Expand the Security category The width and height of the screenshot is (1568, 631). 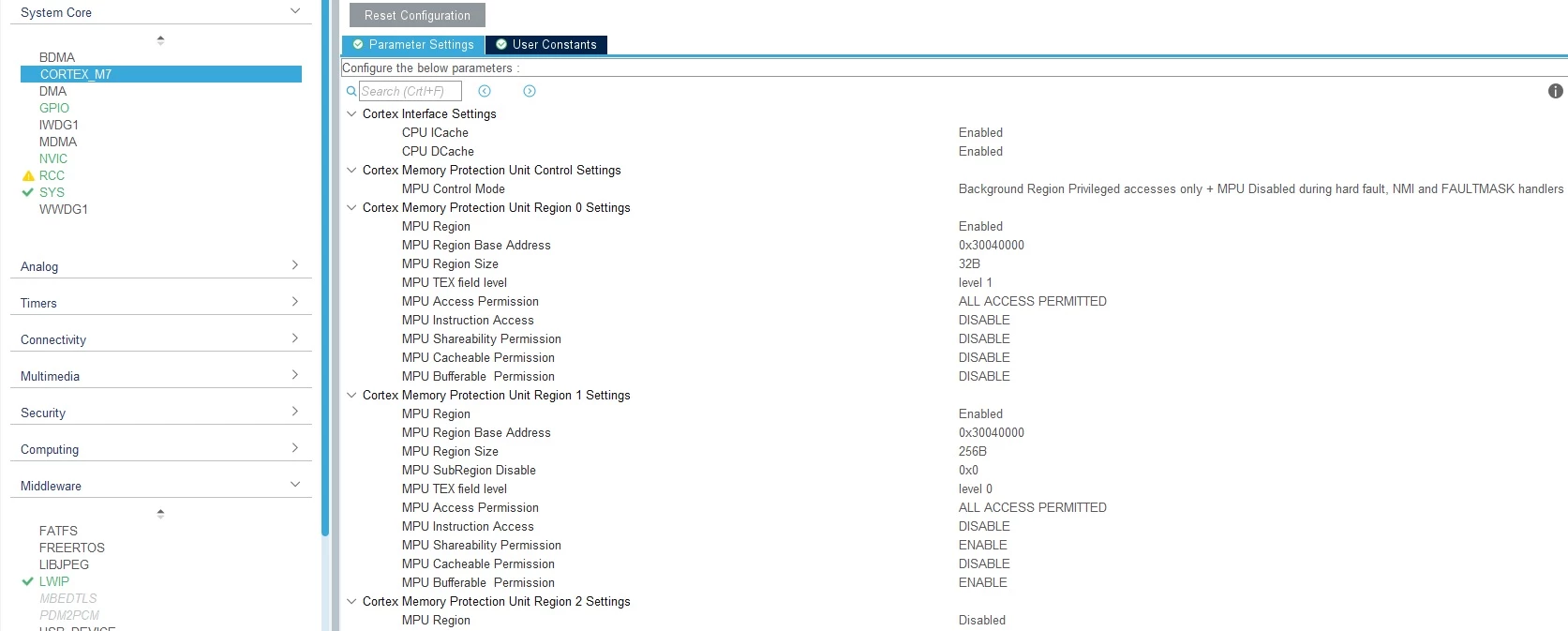tap(295, 412)
